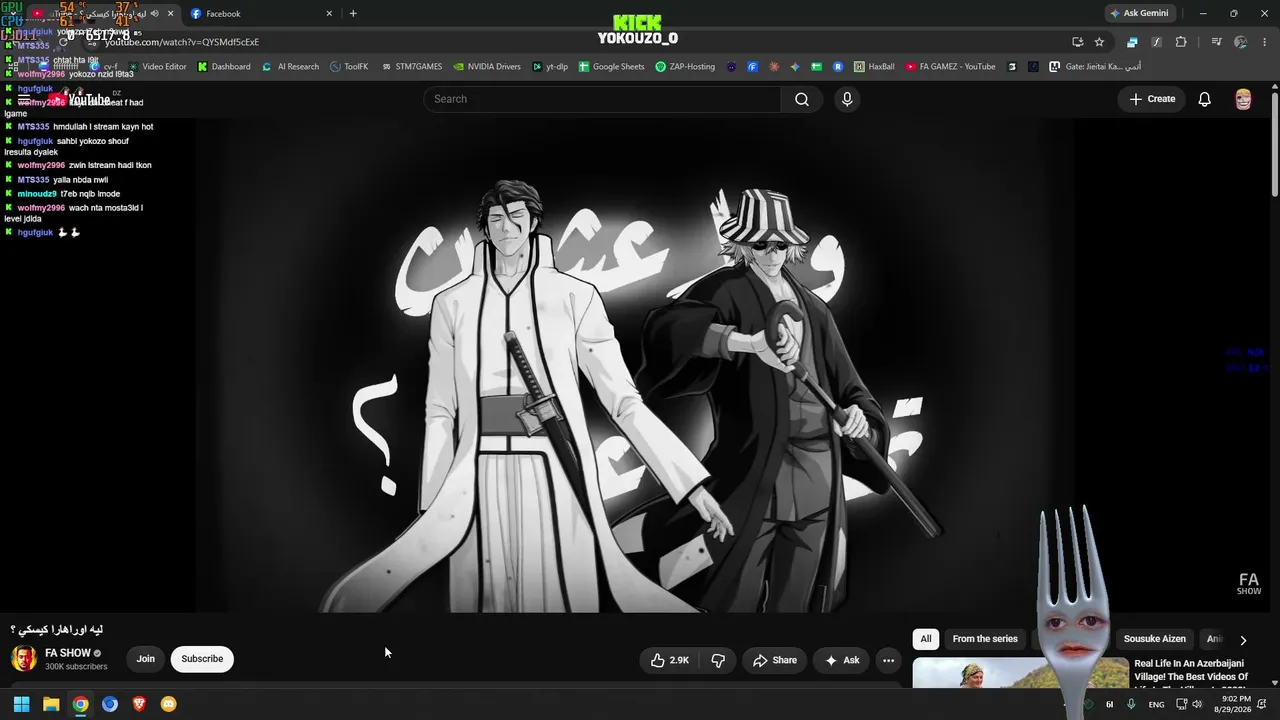Open the Azerbaijani Village video thumbnail
The width and height of the screenshot is (1280, 720).
pos(1020,673)
